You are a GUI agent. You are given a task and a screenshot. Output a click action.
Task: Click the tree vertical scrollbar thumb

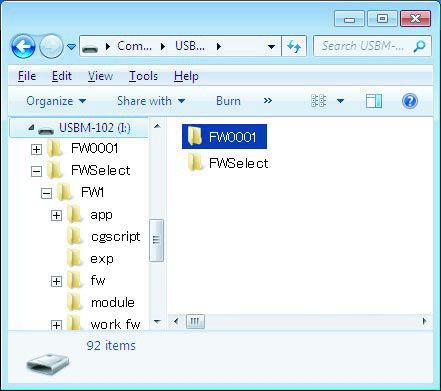click(156, 240)
